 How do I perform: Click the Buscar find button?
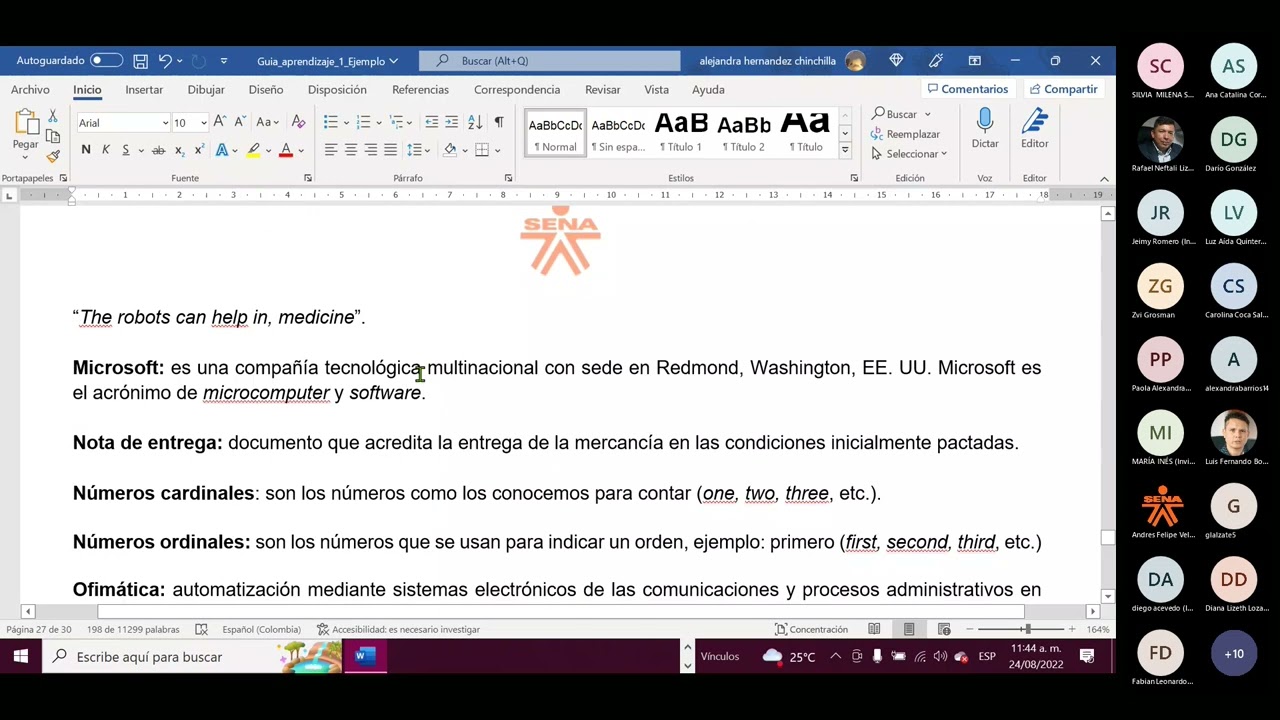click(x=894, y=114)
